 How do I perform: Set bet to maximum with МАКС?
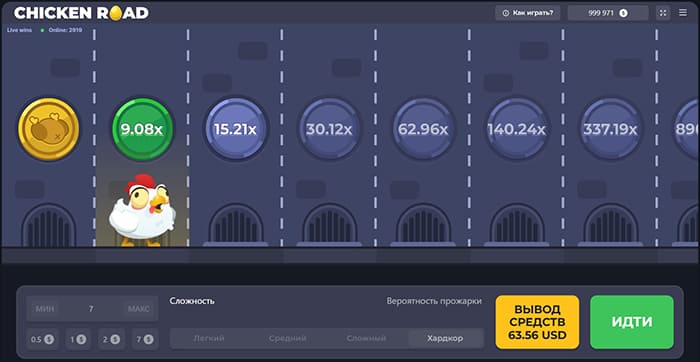(138, 308)
